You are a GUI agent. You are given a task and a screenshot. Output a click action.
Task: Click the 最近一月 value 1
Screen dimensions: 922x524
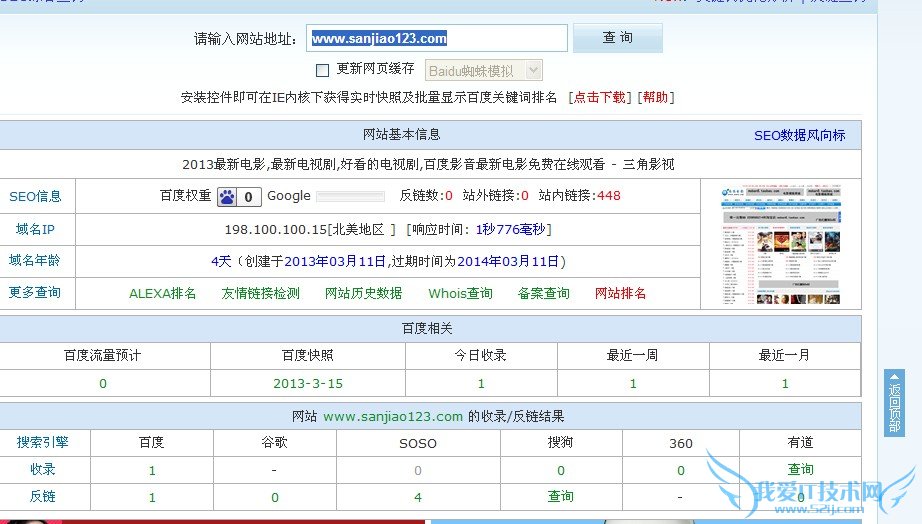click(x=785, y=384)
